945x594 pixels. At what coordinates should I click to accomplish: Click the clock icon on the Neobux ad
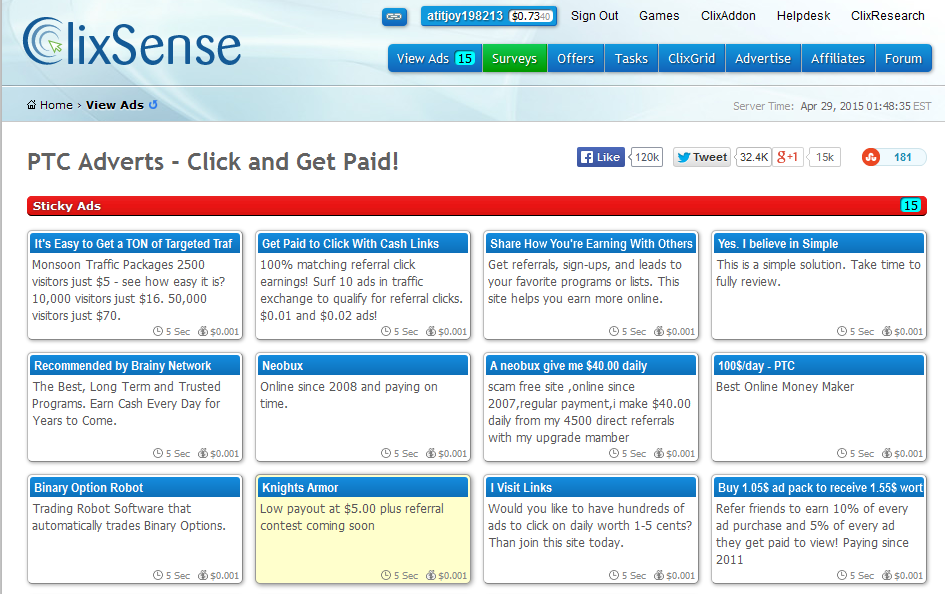[384, 453]
